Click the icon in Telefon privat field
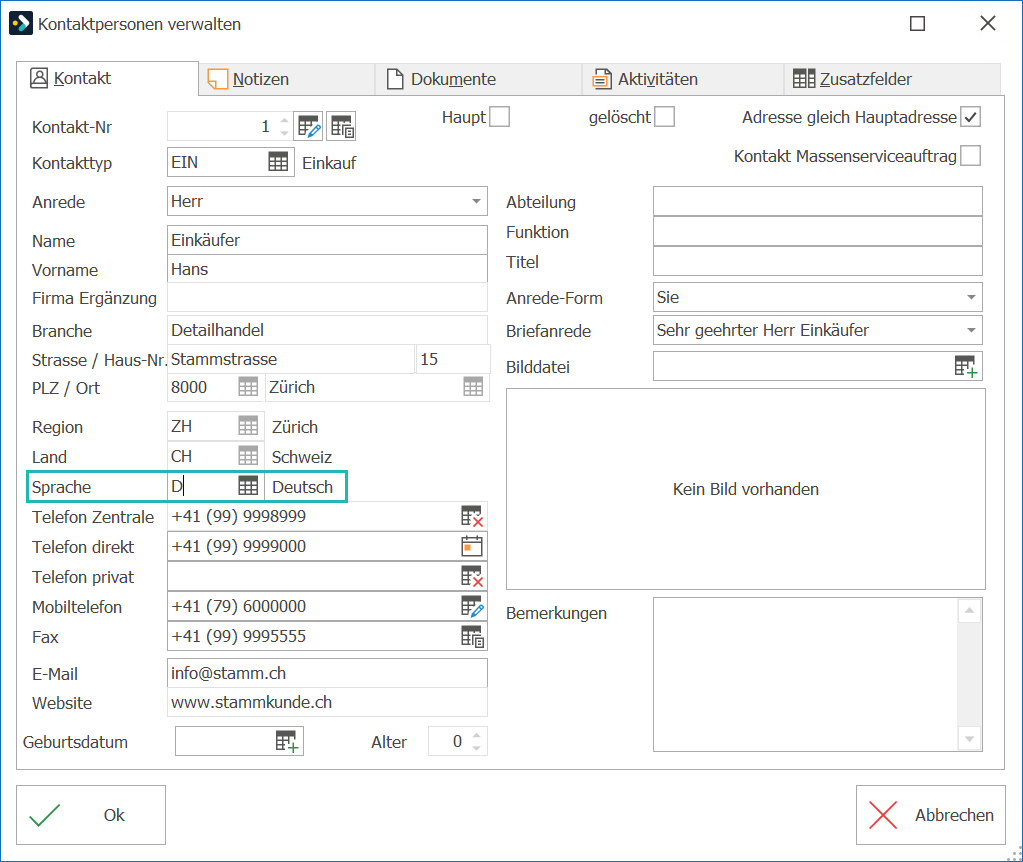The image size is (1023, 862). click(472, 576)
